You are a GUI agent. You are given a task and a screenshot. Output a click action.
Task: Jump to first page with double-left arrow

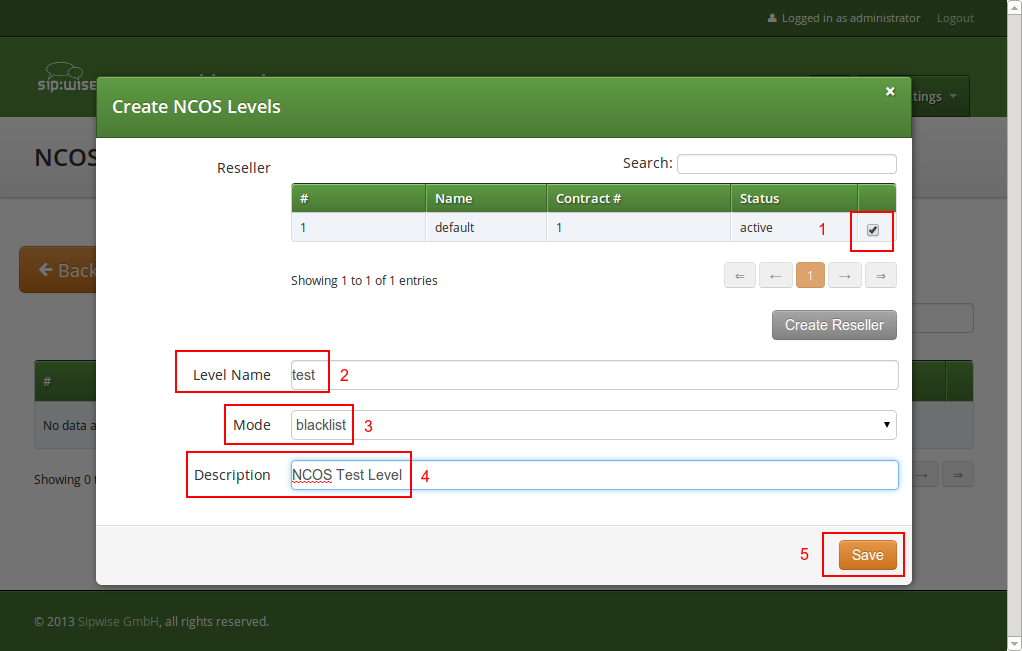(740, 275)
